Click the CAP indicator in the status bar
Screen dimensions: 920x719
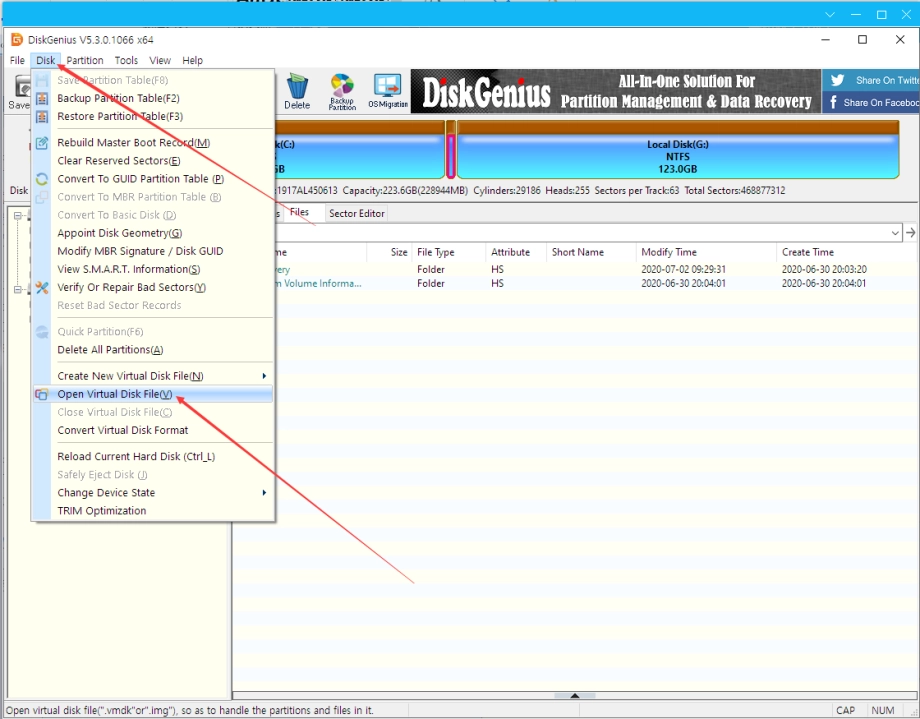pyautogui.click(x=845, y=710)
